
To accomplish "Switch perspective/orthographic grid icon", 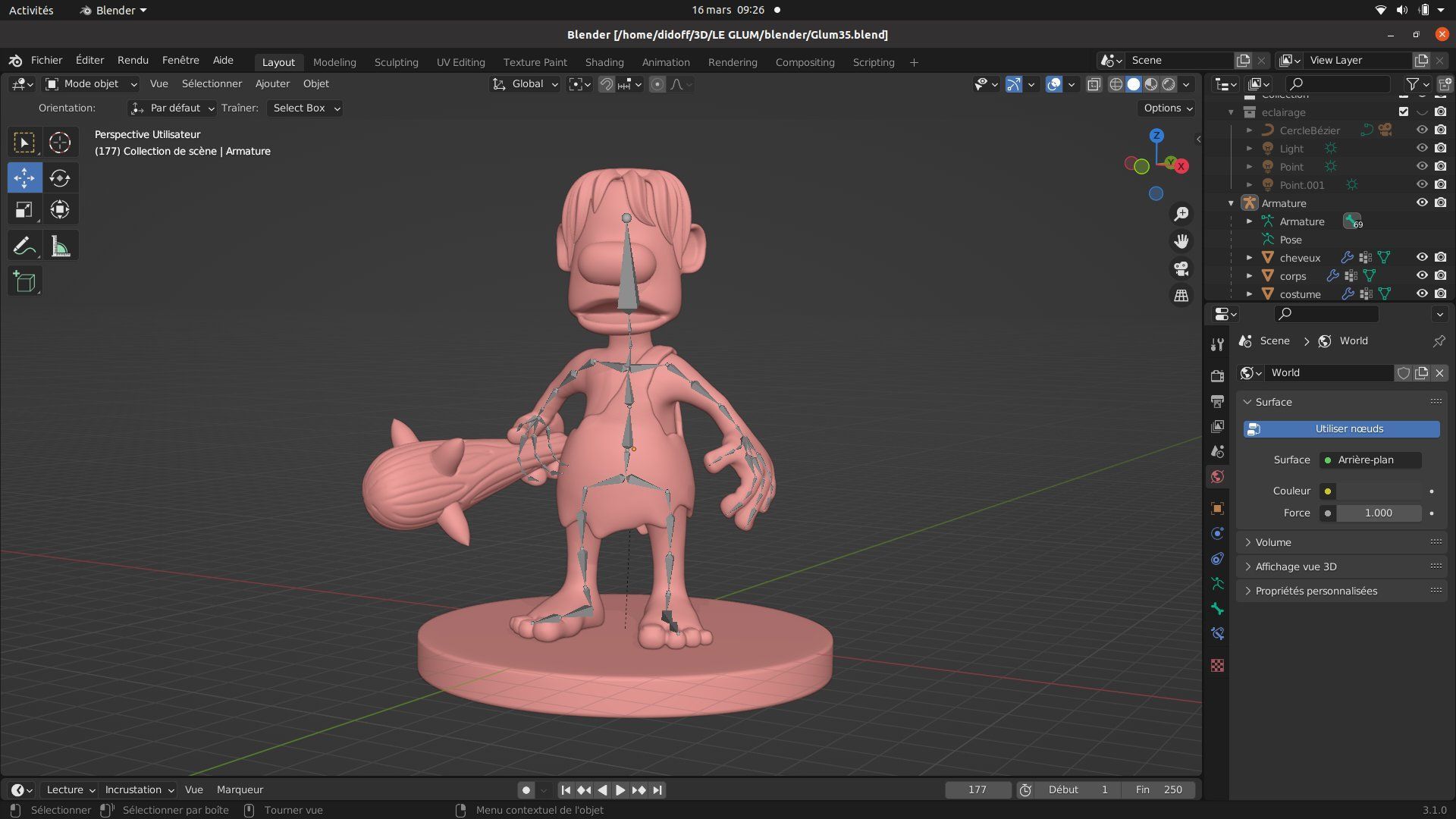I will (x=1181, y=296).
